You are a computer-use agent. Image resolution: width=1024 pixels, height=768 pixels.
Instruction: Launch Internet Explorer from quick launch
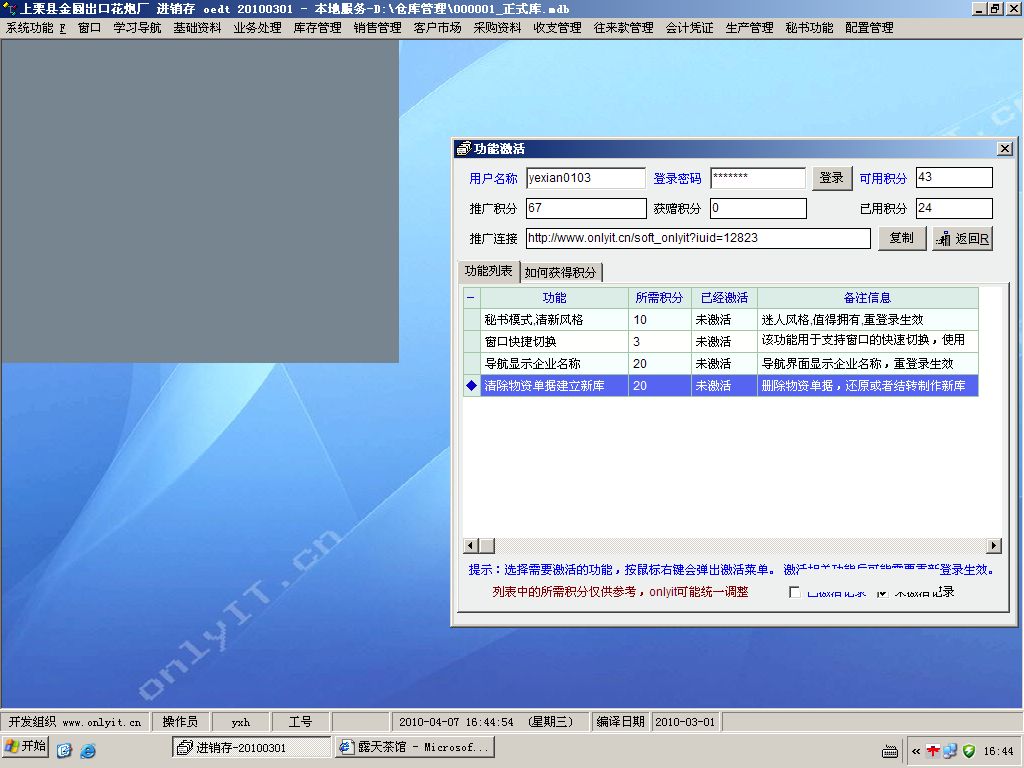pos(88,749)
